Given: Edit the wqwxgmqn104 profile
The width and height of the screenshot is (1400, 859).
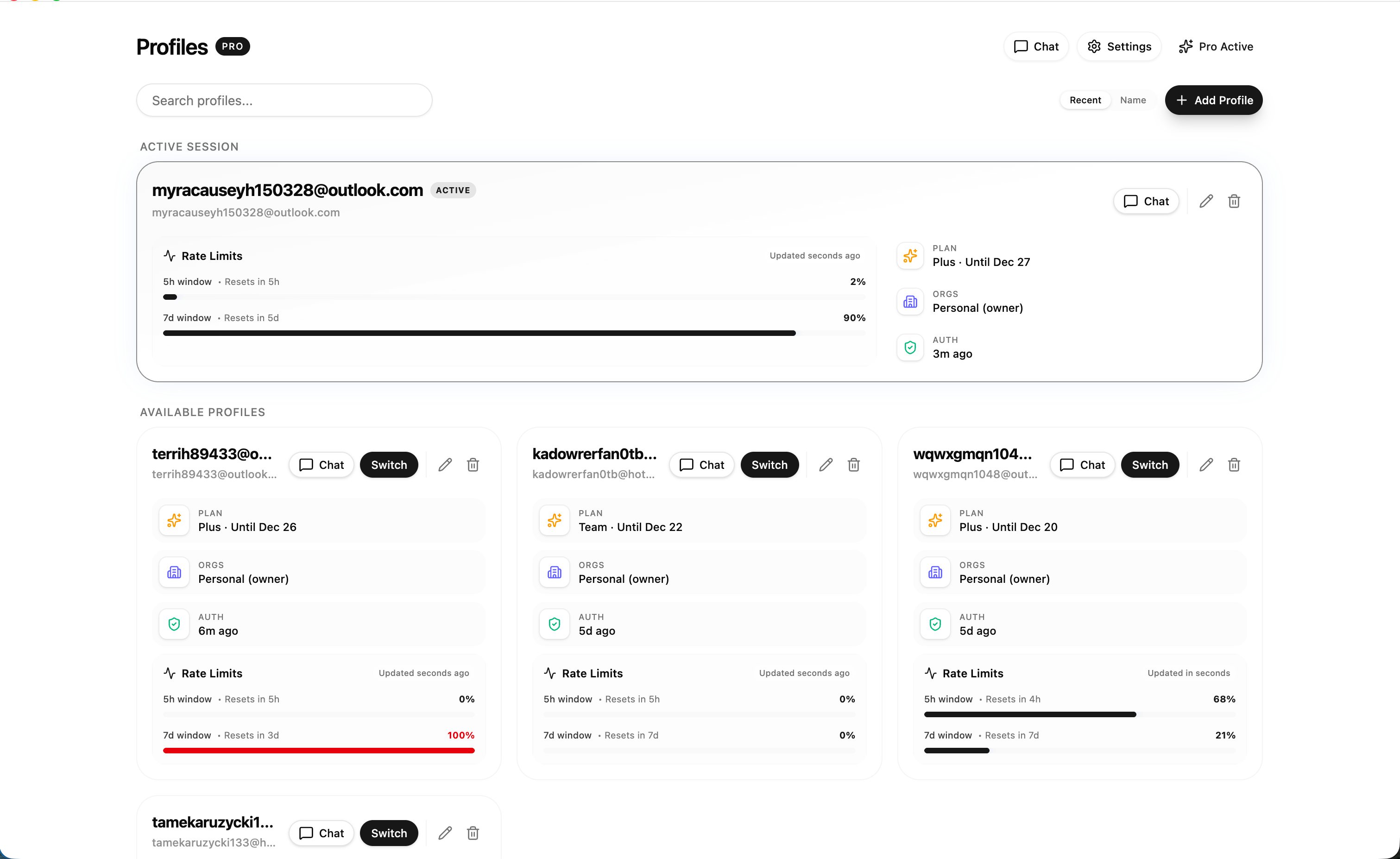Looking at the screenshot, I should point(1206,465).
